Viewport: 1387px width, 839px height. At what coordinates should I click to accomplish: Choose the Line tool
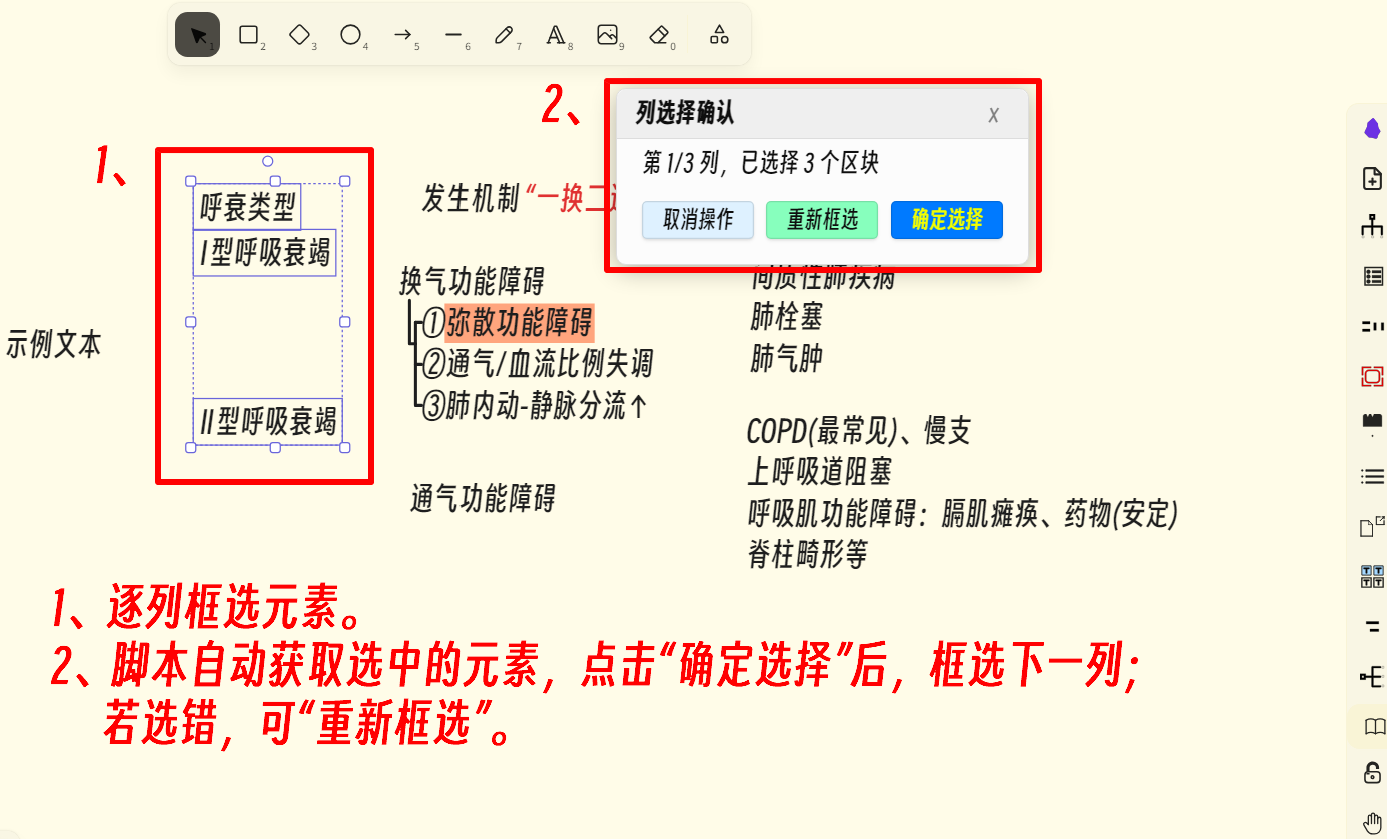(x=453, y=35)
